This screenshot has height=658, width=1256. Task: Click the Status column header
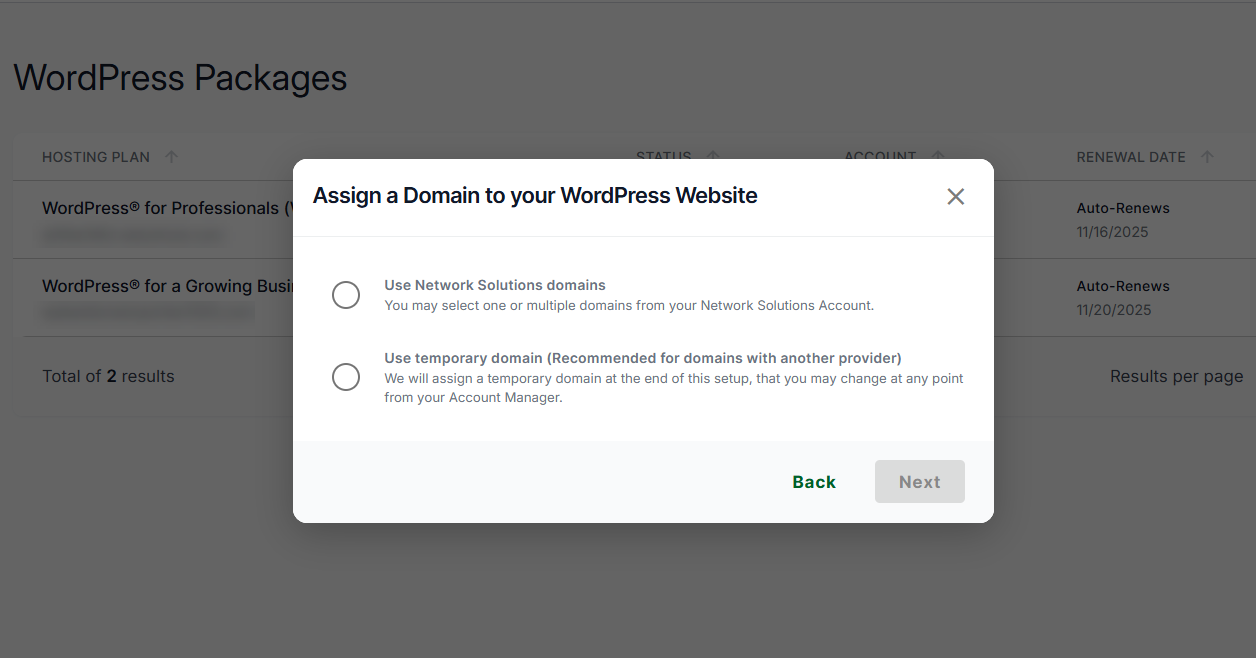click(x=663, y=156)
